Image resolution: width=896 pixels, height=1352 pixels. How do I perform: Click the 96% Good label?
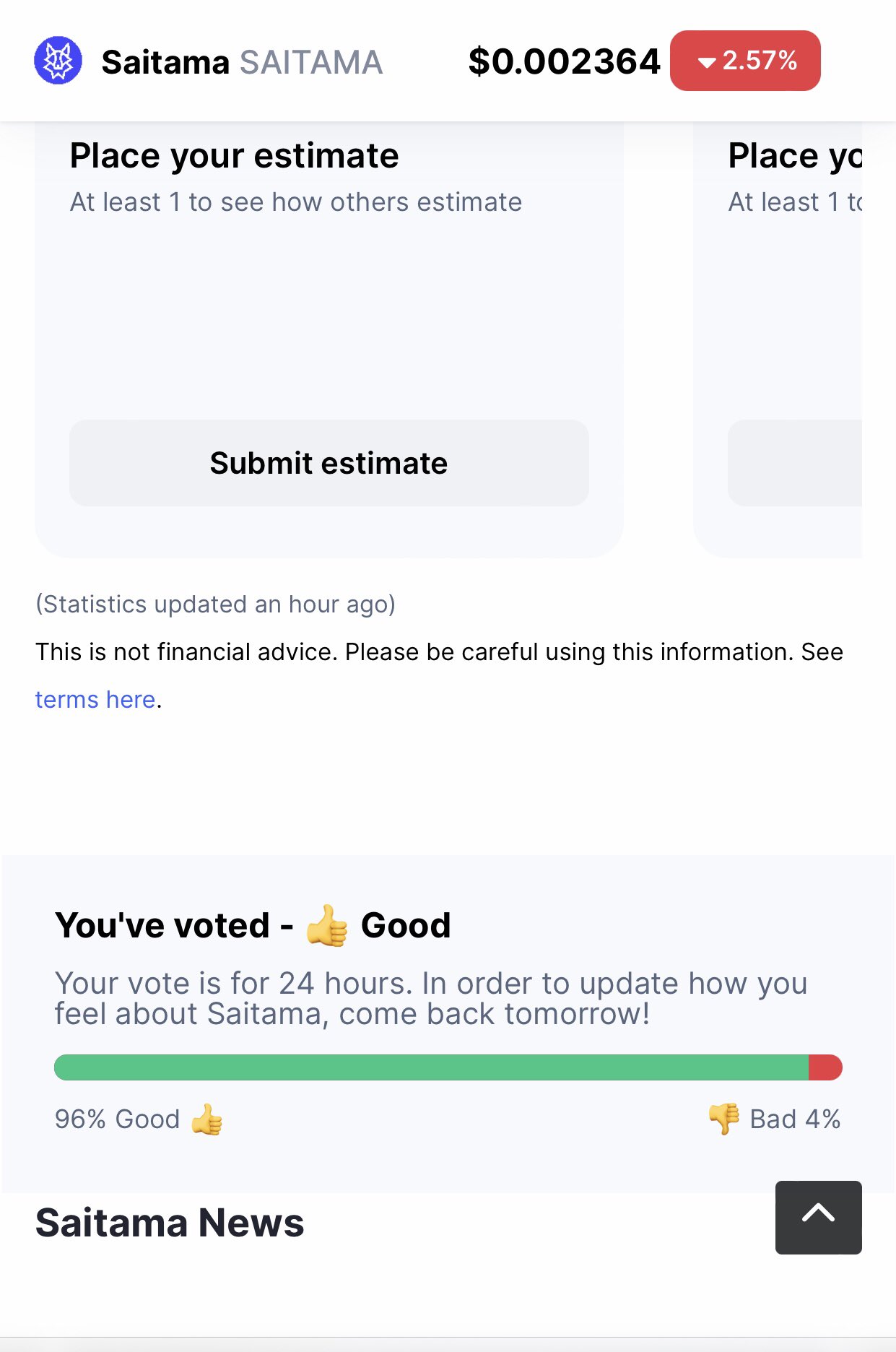pos(117,1119)
